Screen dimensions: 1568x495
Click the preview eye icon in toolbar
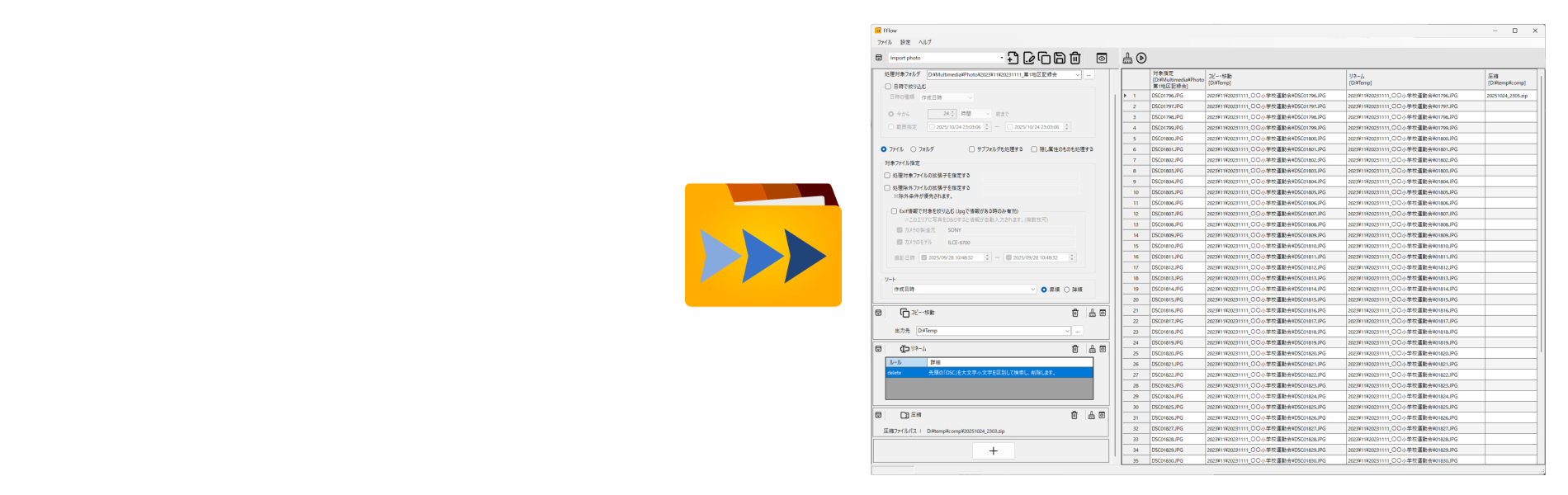(x=1102, y=58)
